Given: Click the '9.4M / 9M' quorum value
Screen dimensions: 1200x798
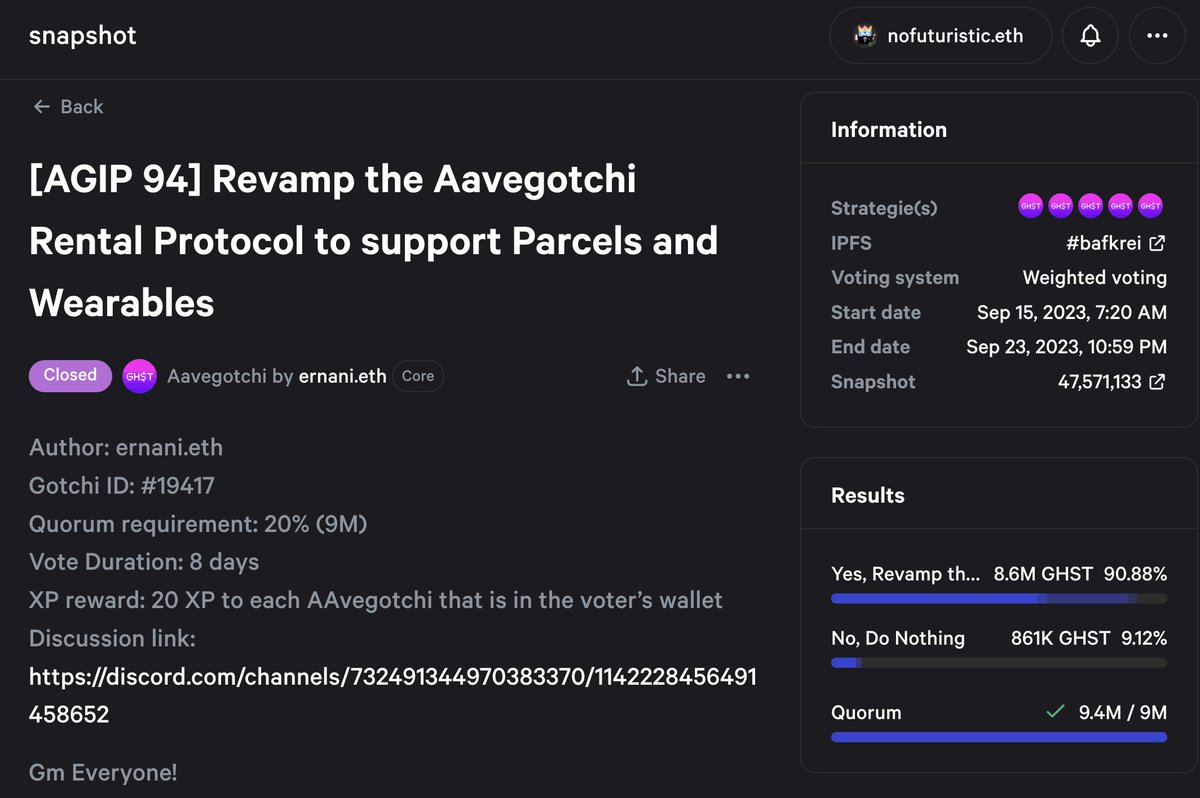Looking at the screenshot, I should coord(1122,712).
